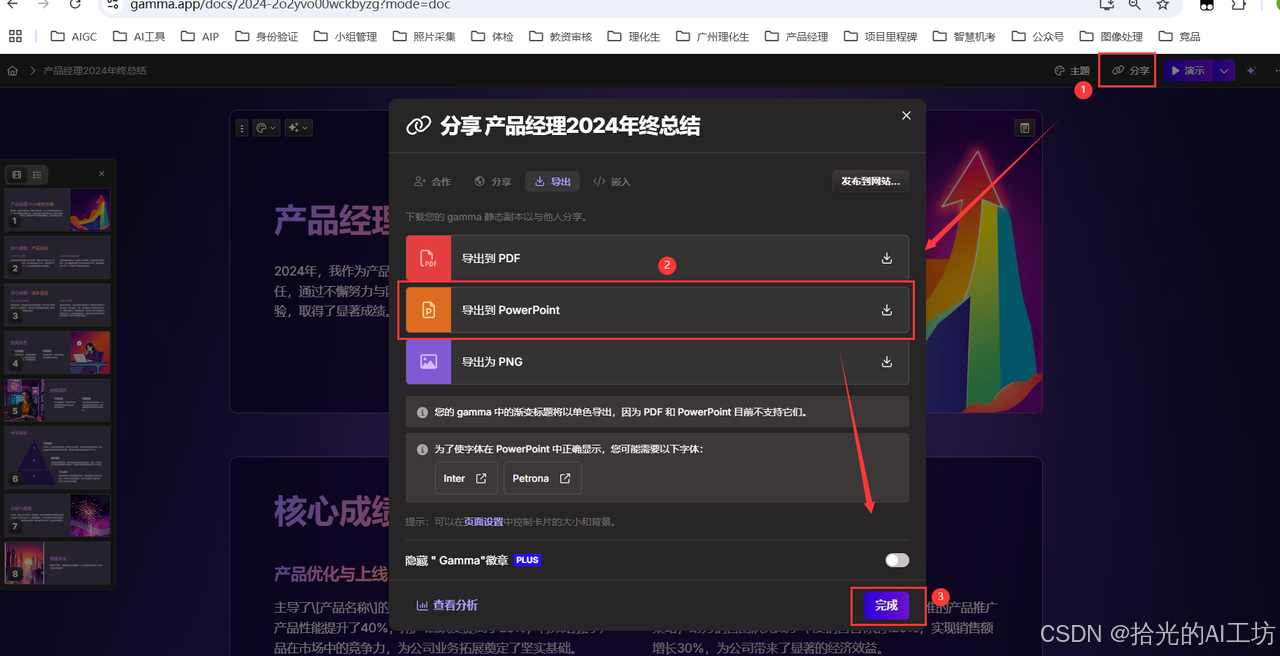Choose the 导出为 PNG option text
This screenshot has height=656, width=1280.
coord(492,362)
